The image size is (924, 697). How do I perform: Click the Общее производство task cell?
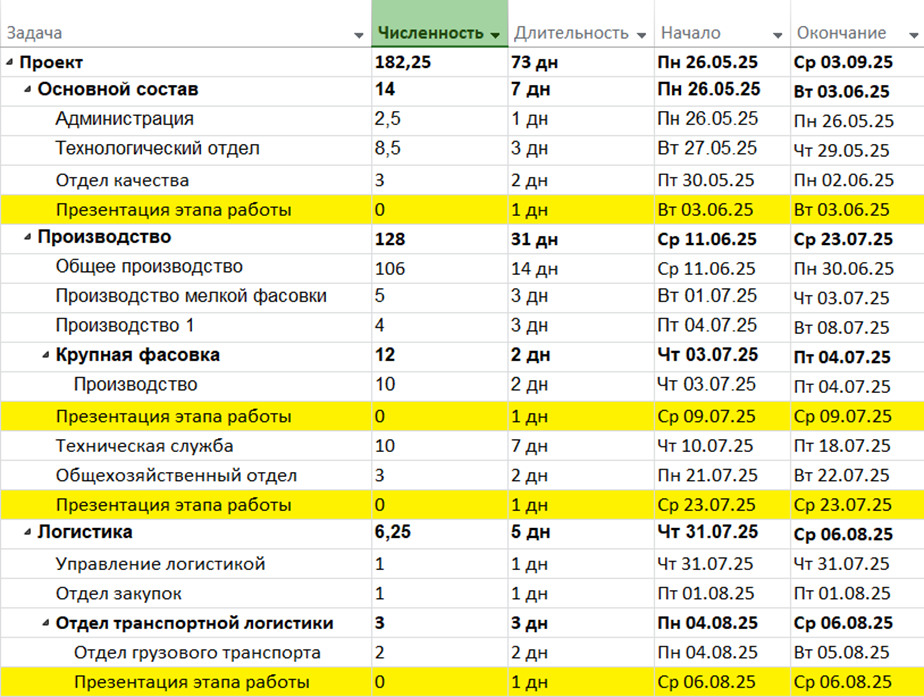149,267
